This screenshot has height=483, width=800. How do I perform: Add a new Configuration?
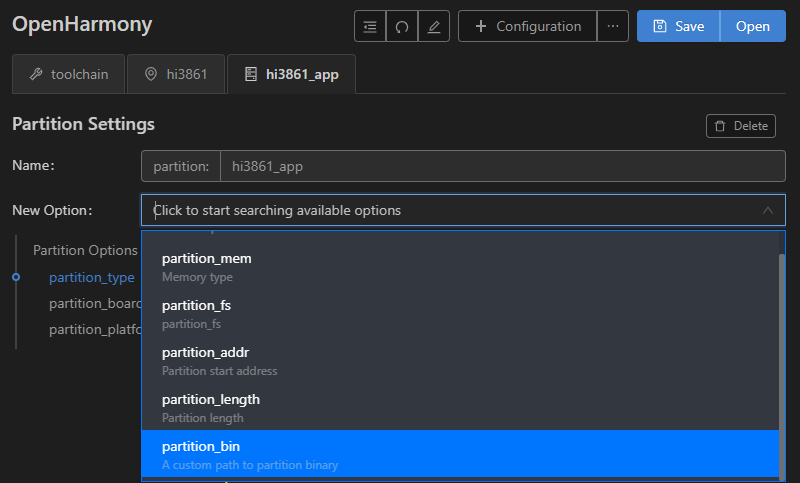coord(528,26)
